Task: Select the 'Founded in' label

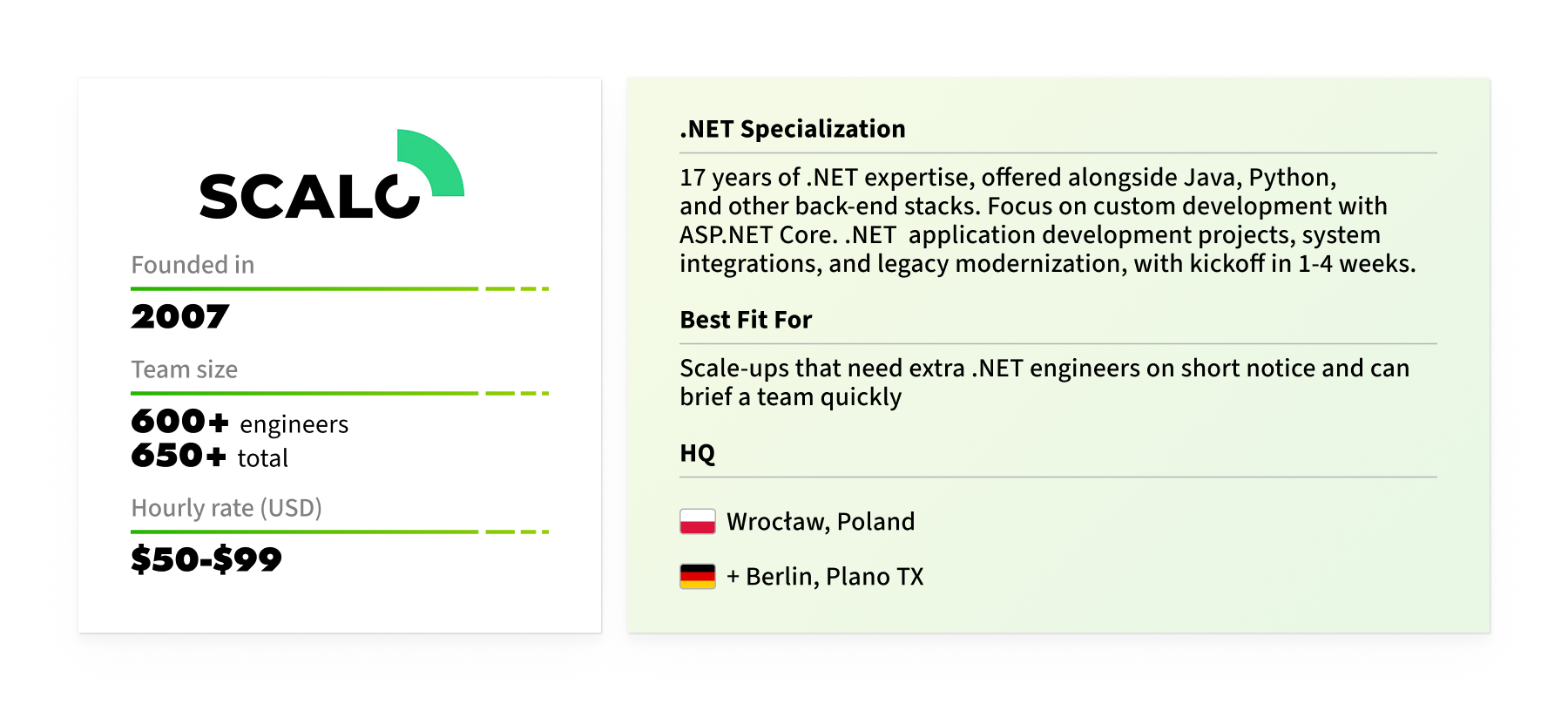Action: [x=193, y=265]
